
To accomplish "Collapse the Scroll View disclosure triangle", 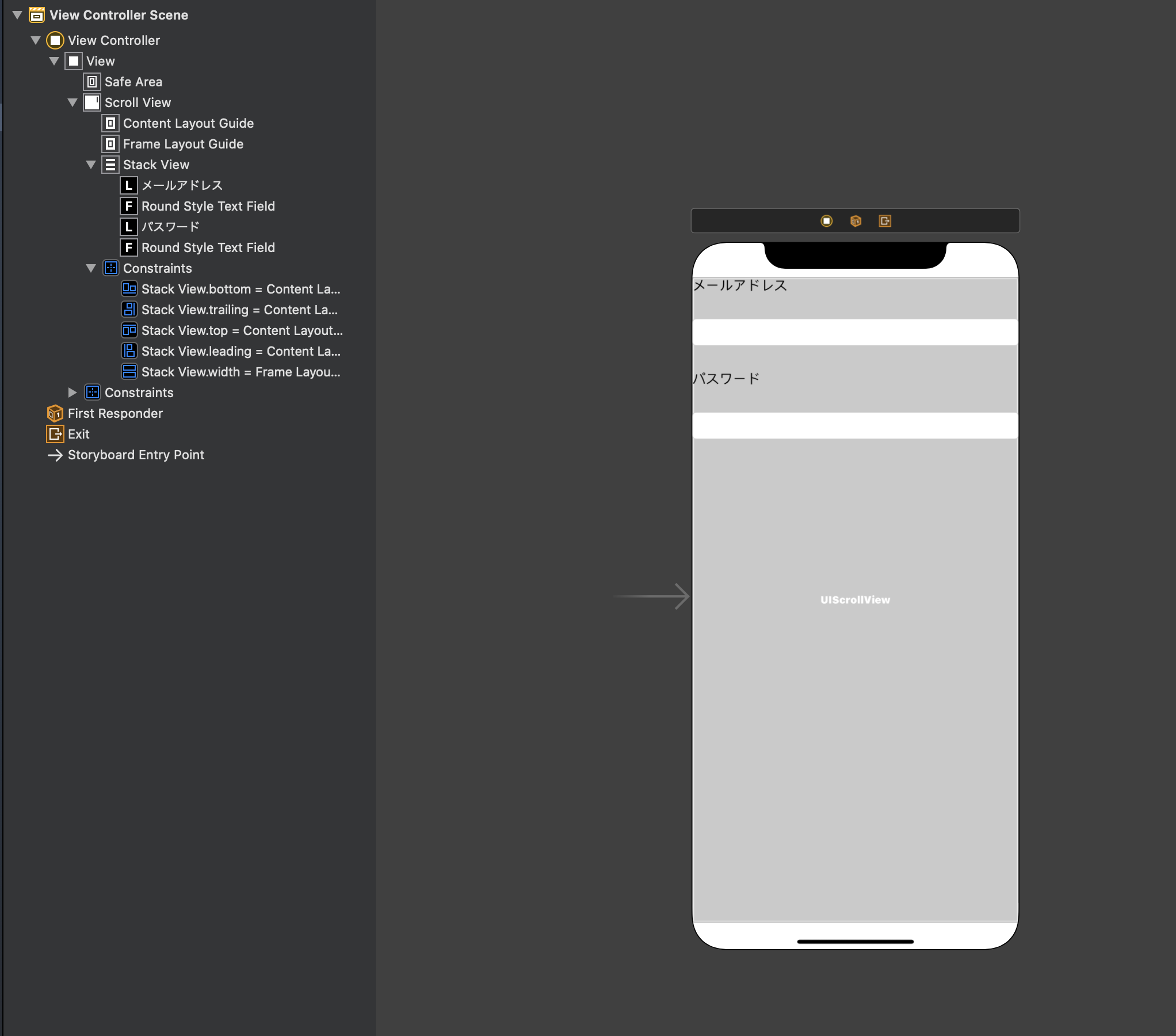I will pos(72,102).
